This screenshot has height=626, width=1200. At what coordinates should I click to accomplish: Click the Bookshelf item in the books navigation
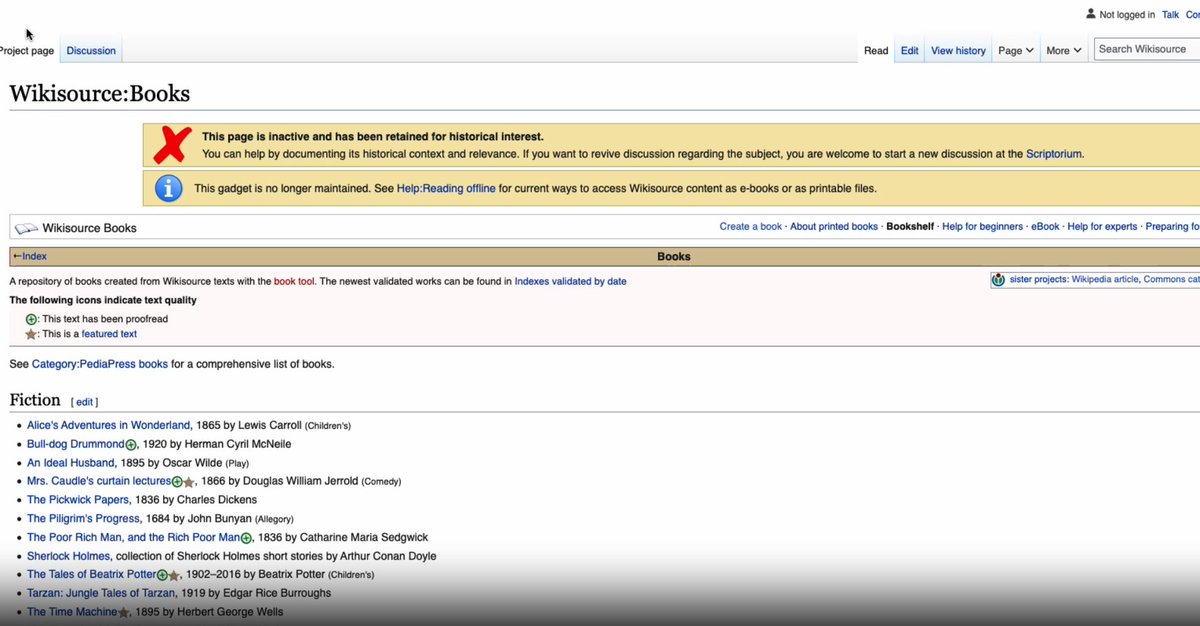point(910,227)
